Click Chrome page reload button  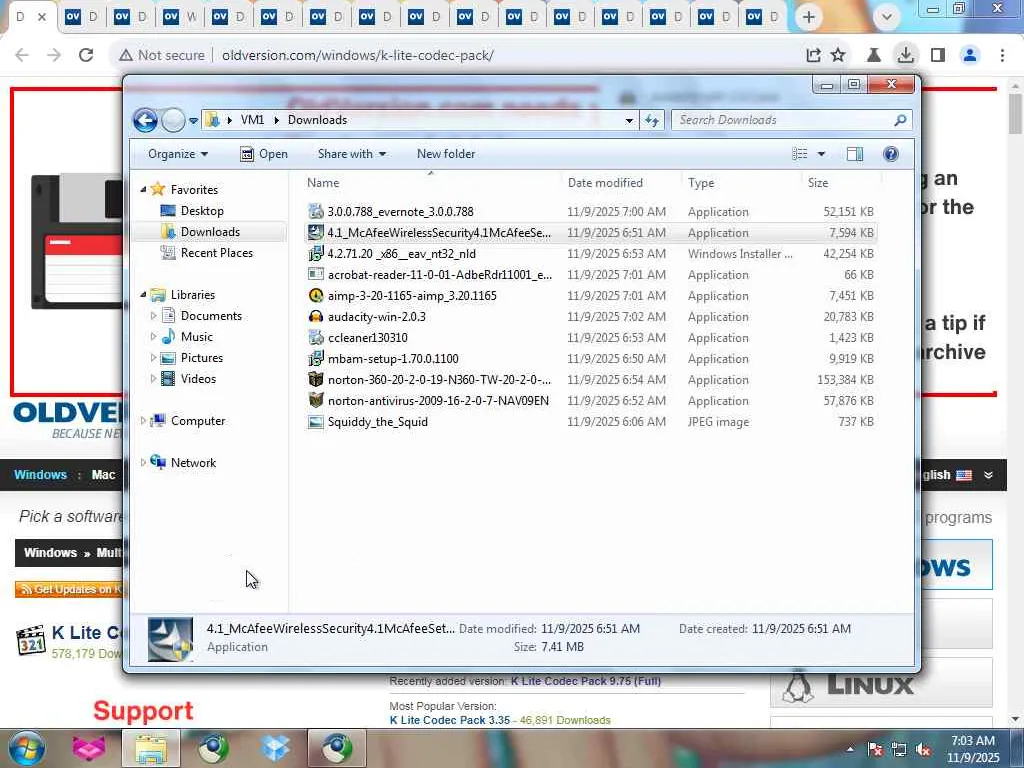click(x=86, y=55)
